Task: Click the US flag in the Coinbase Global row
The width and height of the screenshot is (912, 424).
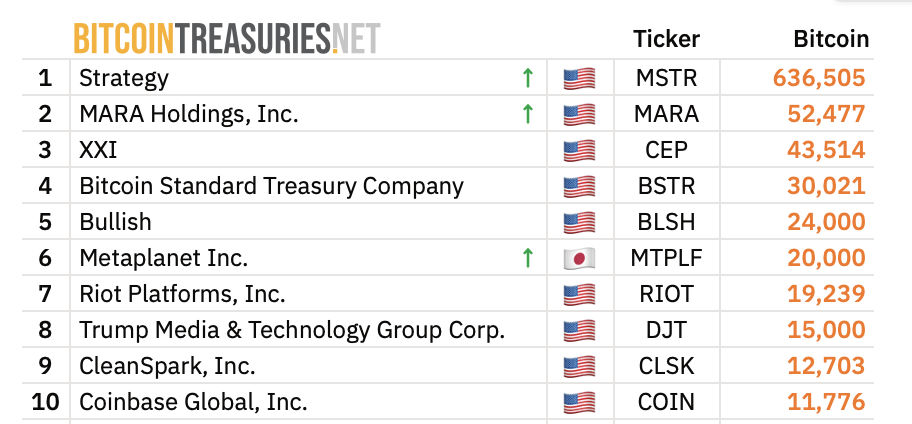Action: tap(579, 402)
